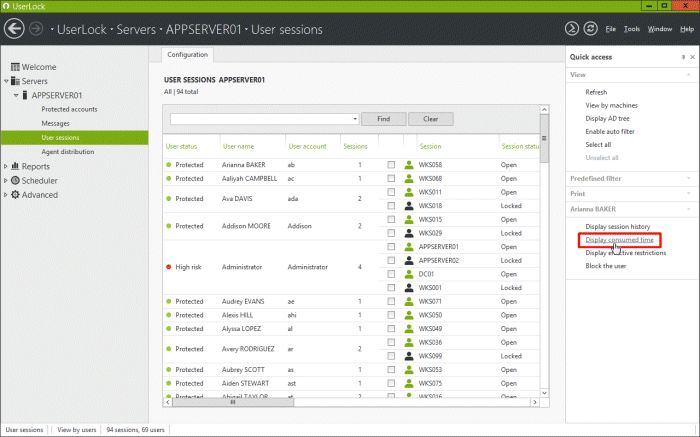Close the Quick access panel

tap(692, 57)
